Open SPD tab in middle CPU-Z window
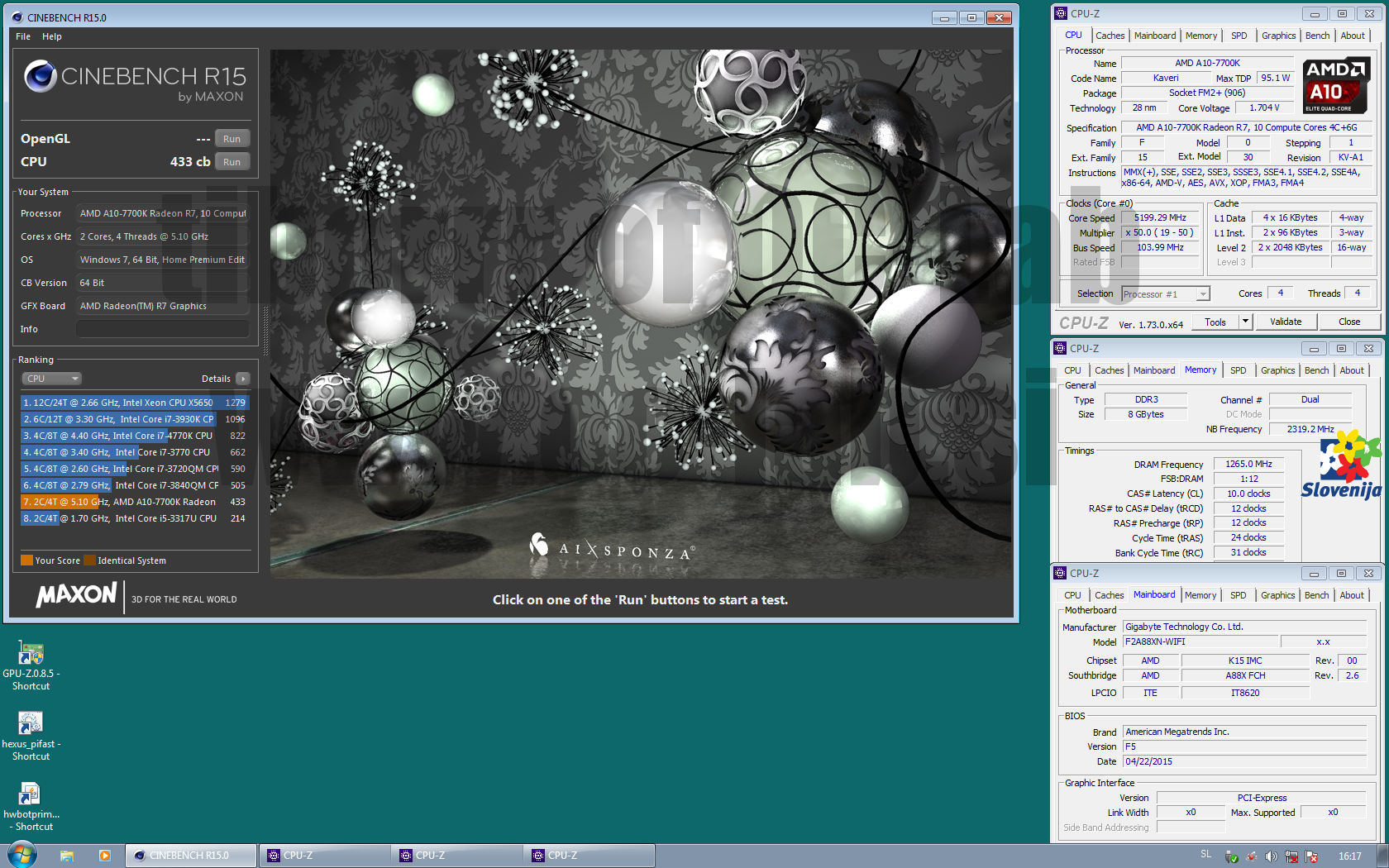The width and height of the screenshot is (1389, 868). [1238, 370]
